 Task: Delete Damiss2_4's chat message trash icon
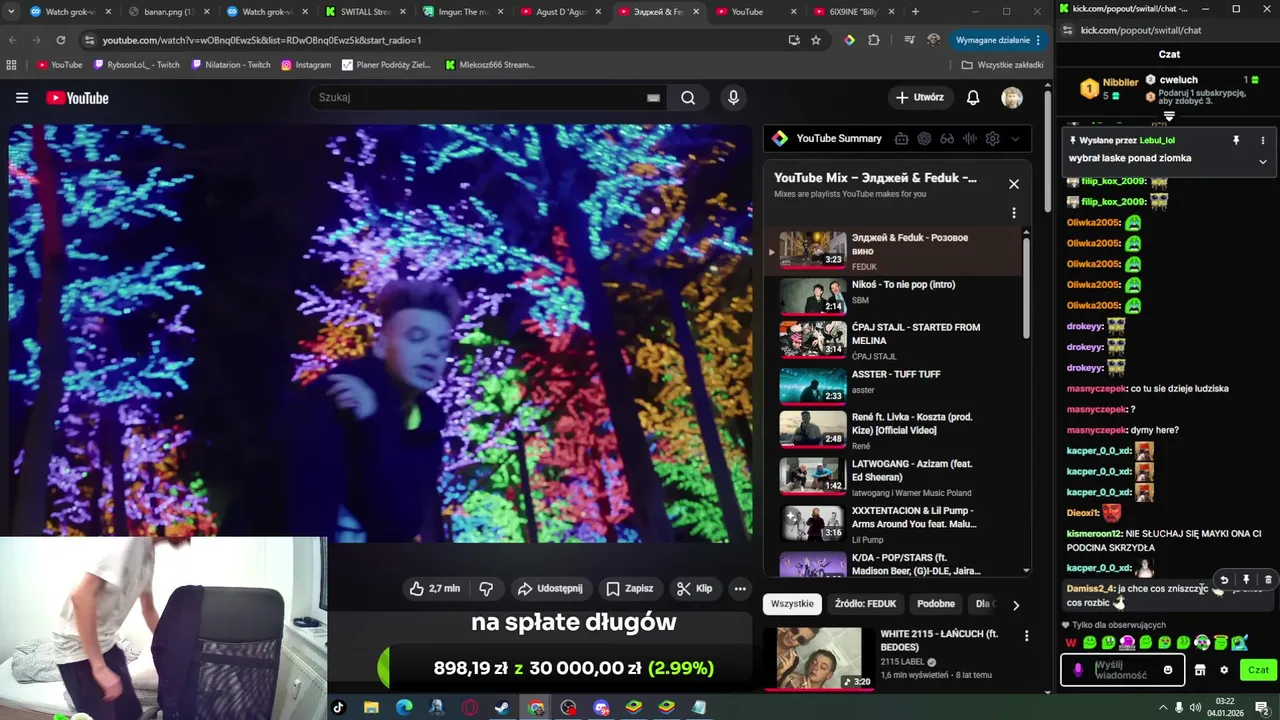1268,580
